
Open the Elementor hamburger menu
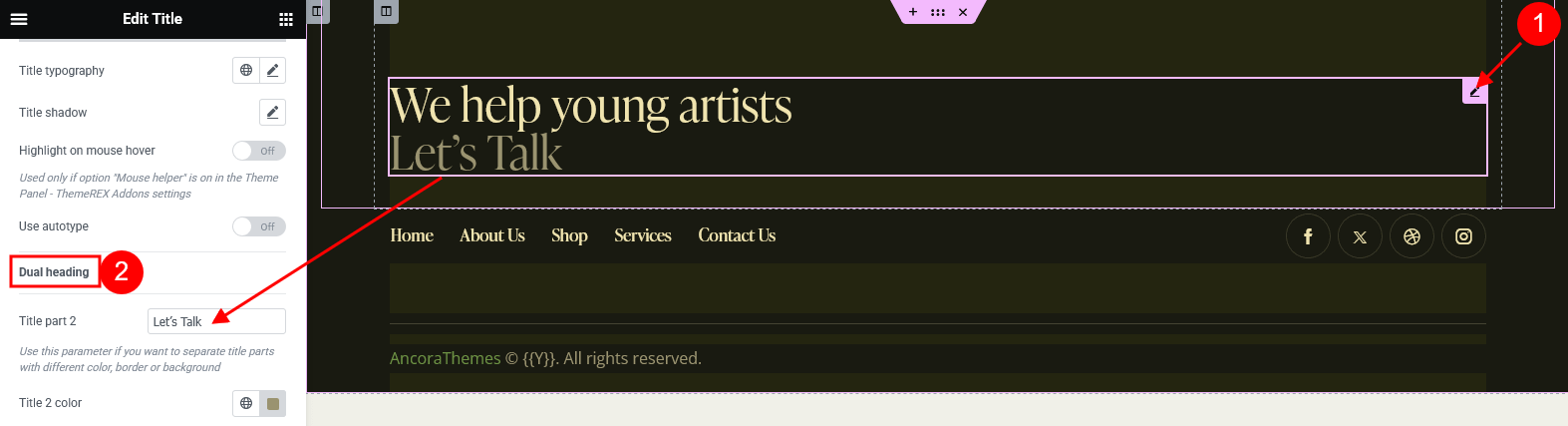click(x=19, y=19)
